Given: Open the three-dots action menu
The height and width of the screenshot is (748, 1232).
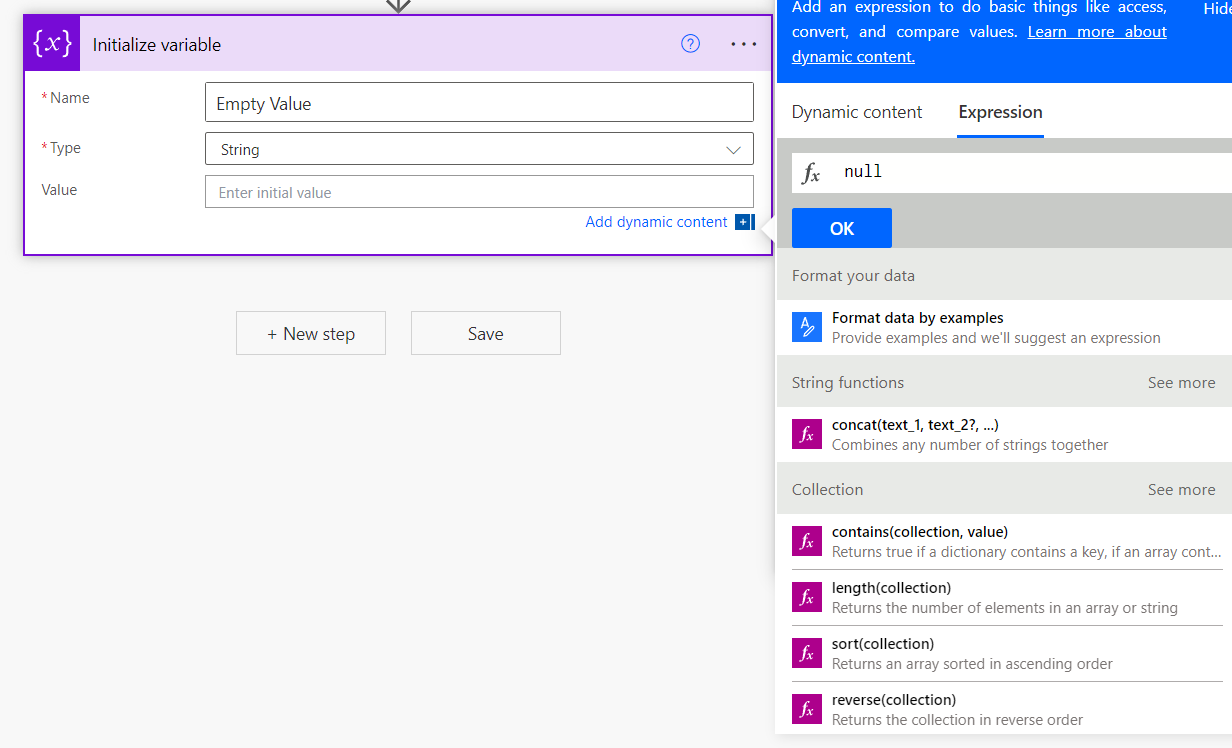Looking at the screenshot, I should click(744, 44).
